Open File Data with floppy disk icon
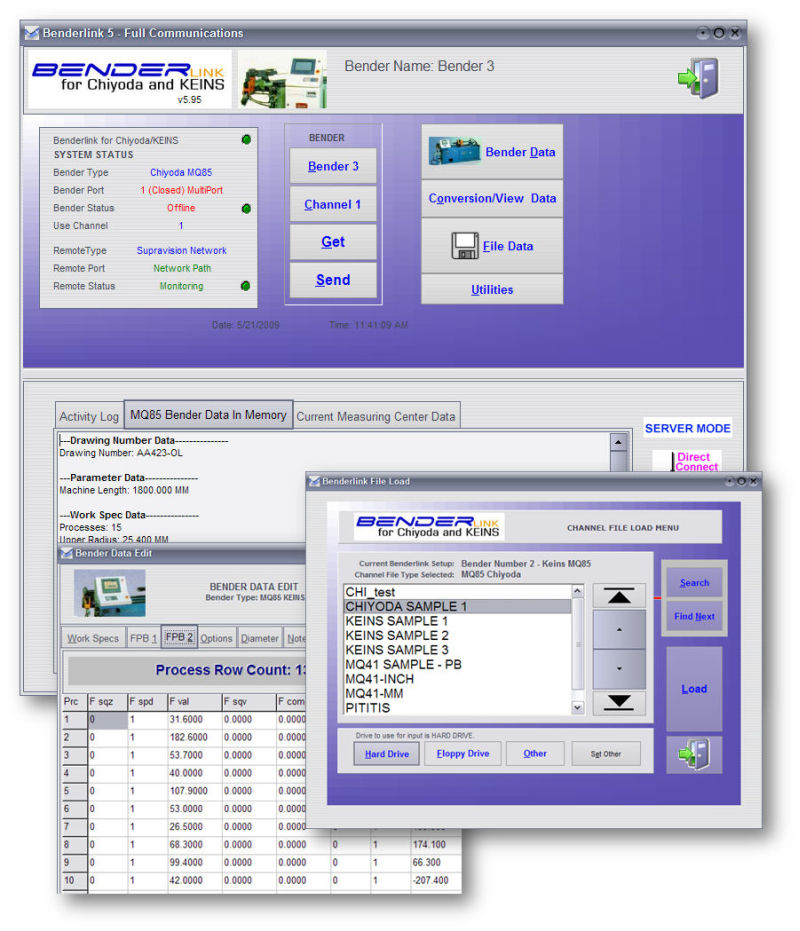Image resolution: width=800 pixels, height=931 pixels. [491, 246]
